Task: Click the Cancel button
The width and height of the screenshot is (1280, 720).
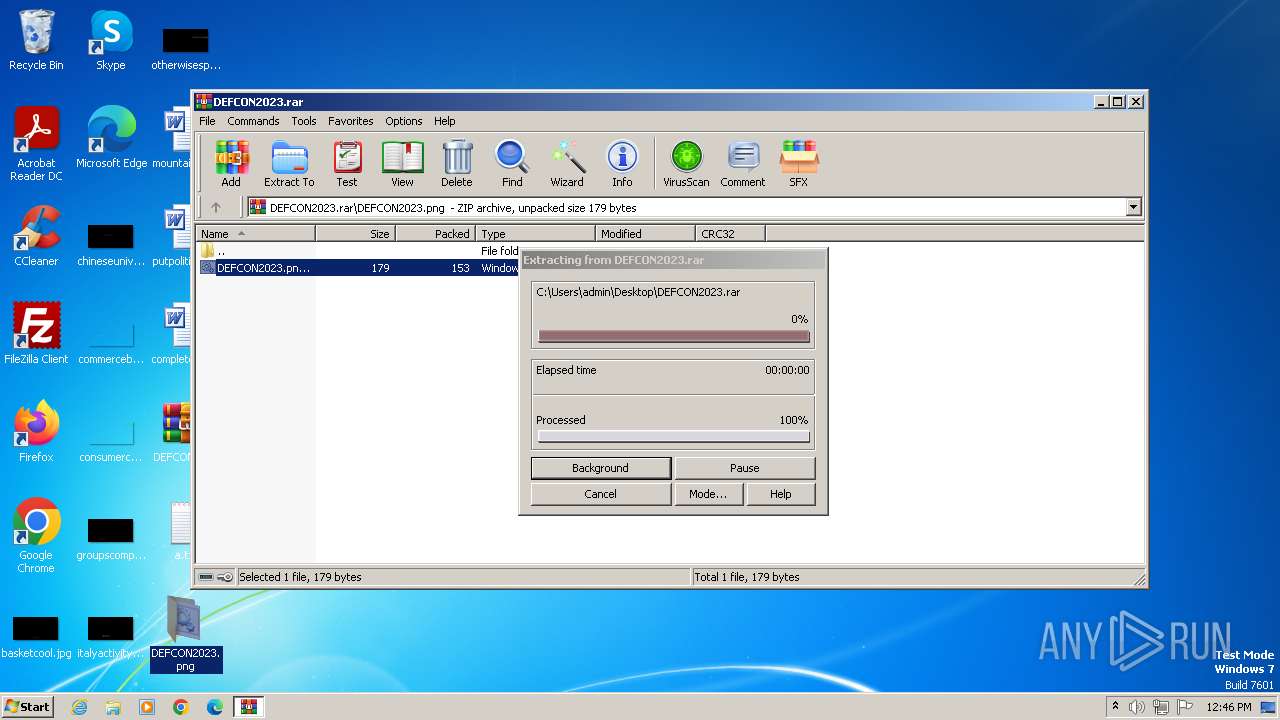Action: [x=600, y=494]
